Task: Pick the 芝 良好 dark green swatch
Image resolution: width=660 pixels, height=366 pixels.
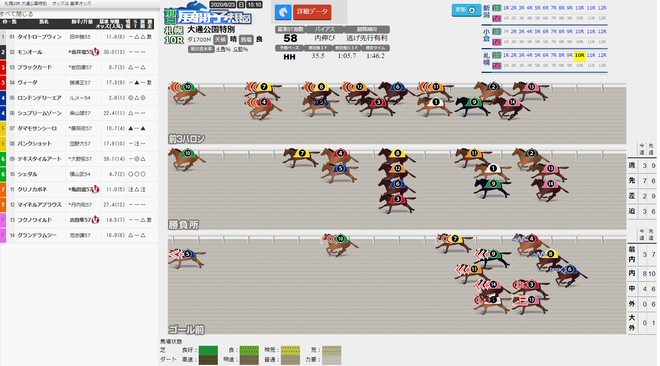Action: [x=208, y=350]
